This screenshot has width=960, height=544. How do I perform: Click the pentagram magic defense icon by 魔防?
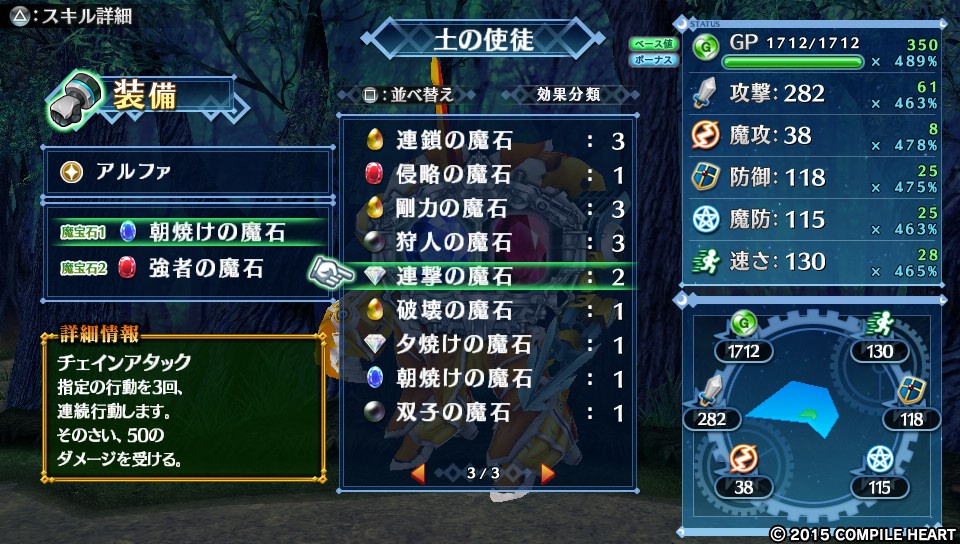[x=705, y=219]
